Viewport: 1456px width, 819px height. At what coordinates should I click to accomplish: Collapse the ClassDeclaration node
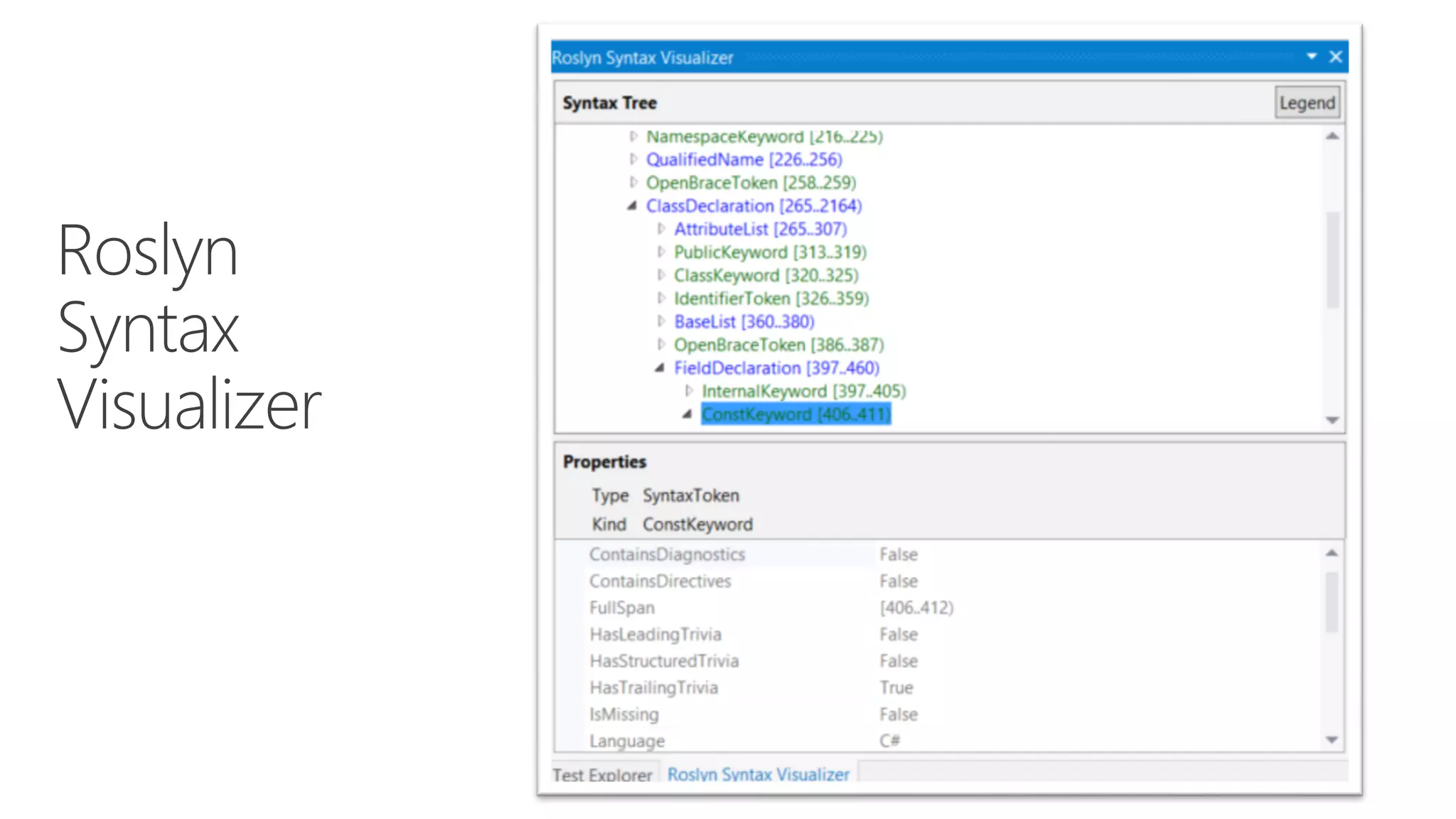coord(632,206)
